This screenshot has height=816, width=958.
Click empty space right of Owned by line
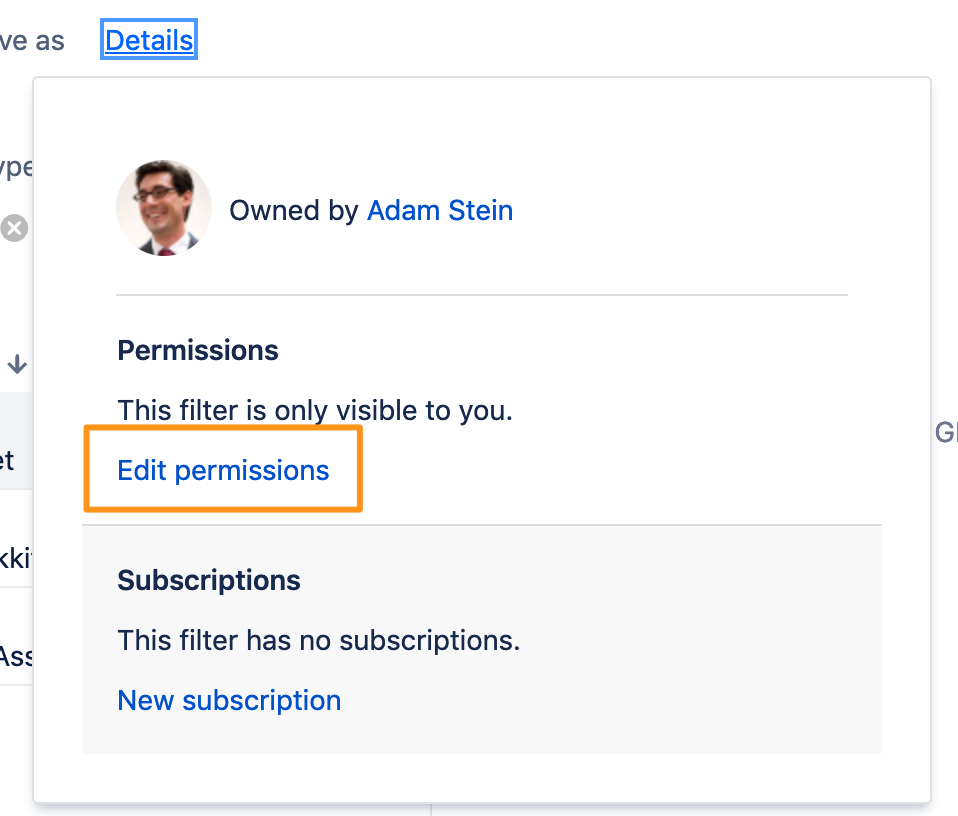pos(678,211)
